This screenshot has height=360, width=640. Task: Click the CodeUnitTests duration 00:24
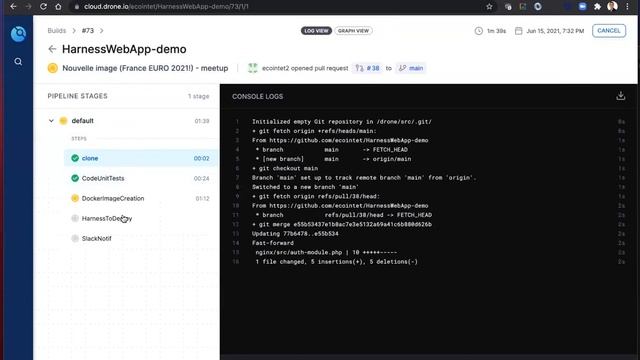202,178
